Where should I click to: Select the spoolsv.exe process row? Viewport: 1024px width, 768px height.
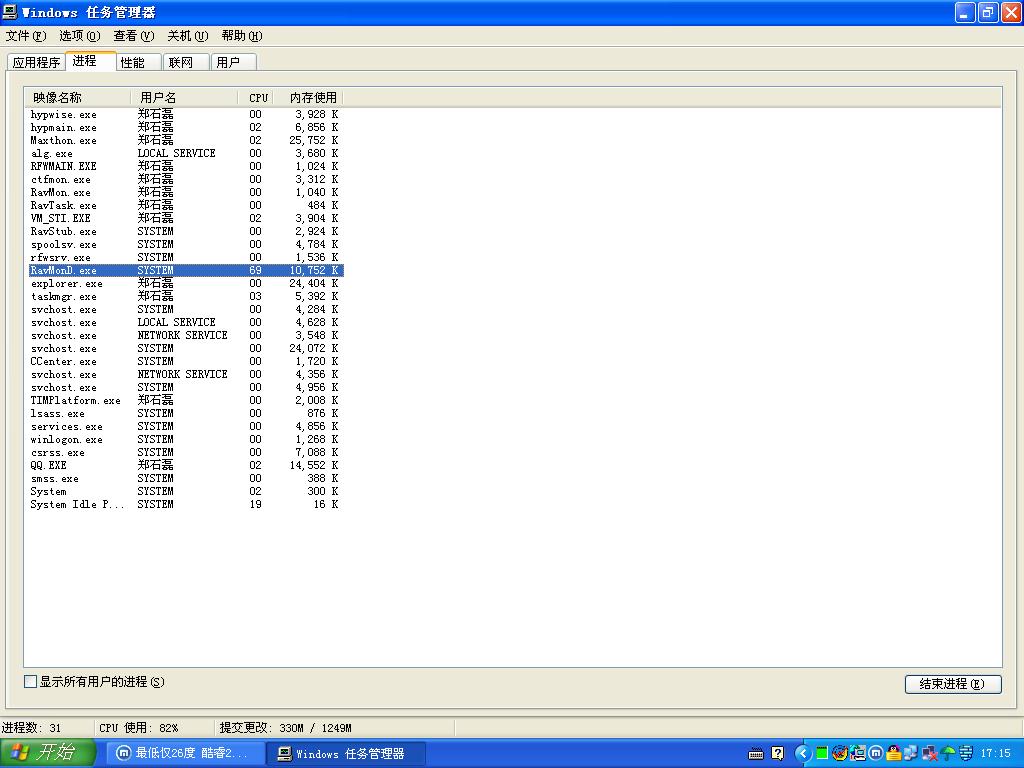[x=185, y=245]
